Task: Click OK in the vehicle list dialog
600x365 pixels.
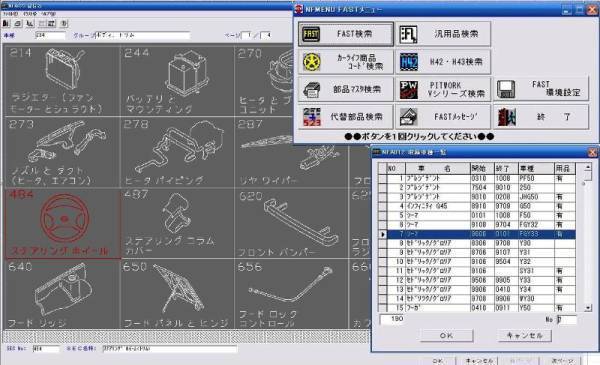Action: point(447,336)
